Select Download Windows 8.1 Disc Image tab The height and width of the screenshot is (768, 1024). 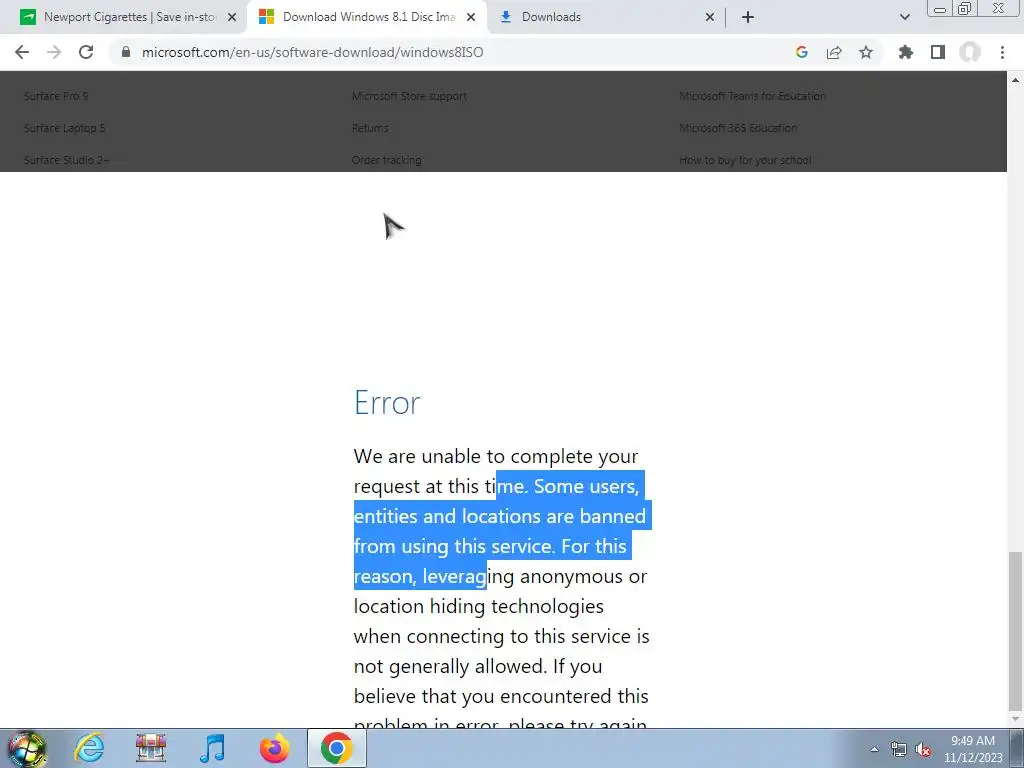click(368, 17)
